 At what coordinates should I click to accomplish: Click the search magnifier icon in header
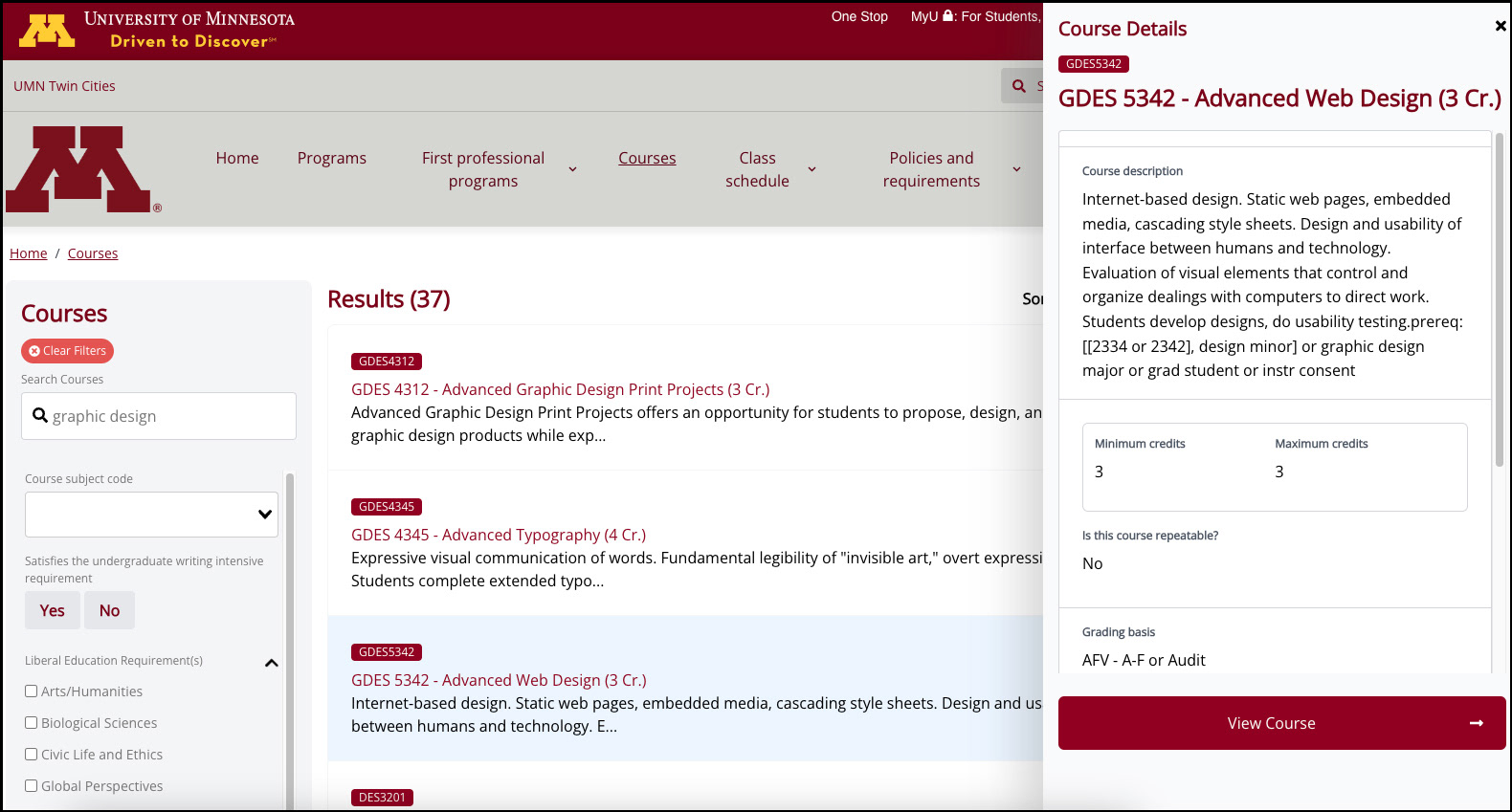pyautogui.click(x=1019, y=86)
